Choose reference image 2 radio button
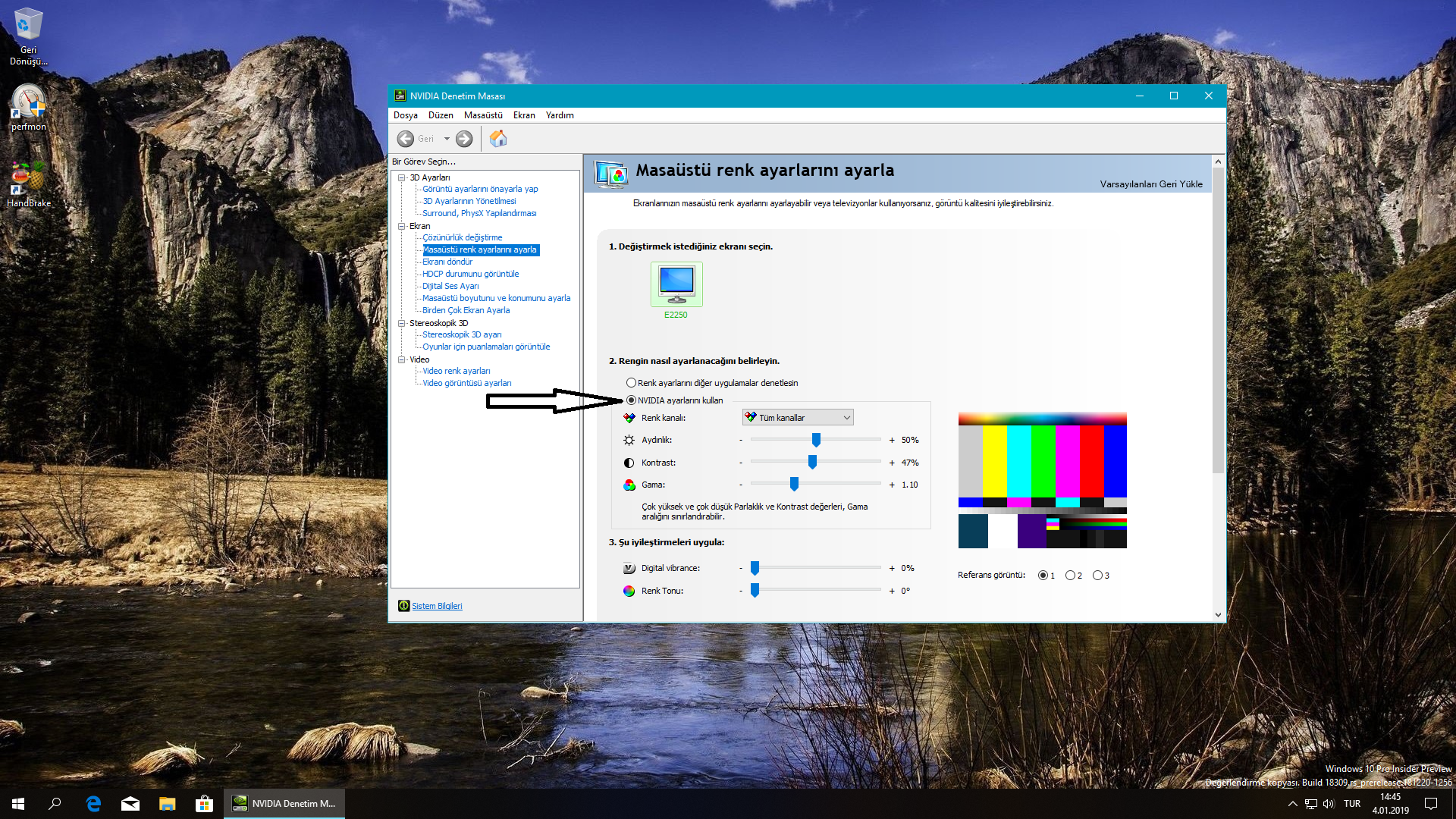This screenshot has width=1456, height=819. (x=1070, y=576)
